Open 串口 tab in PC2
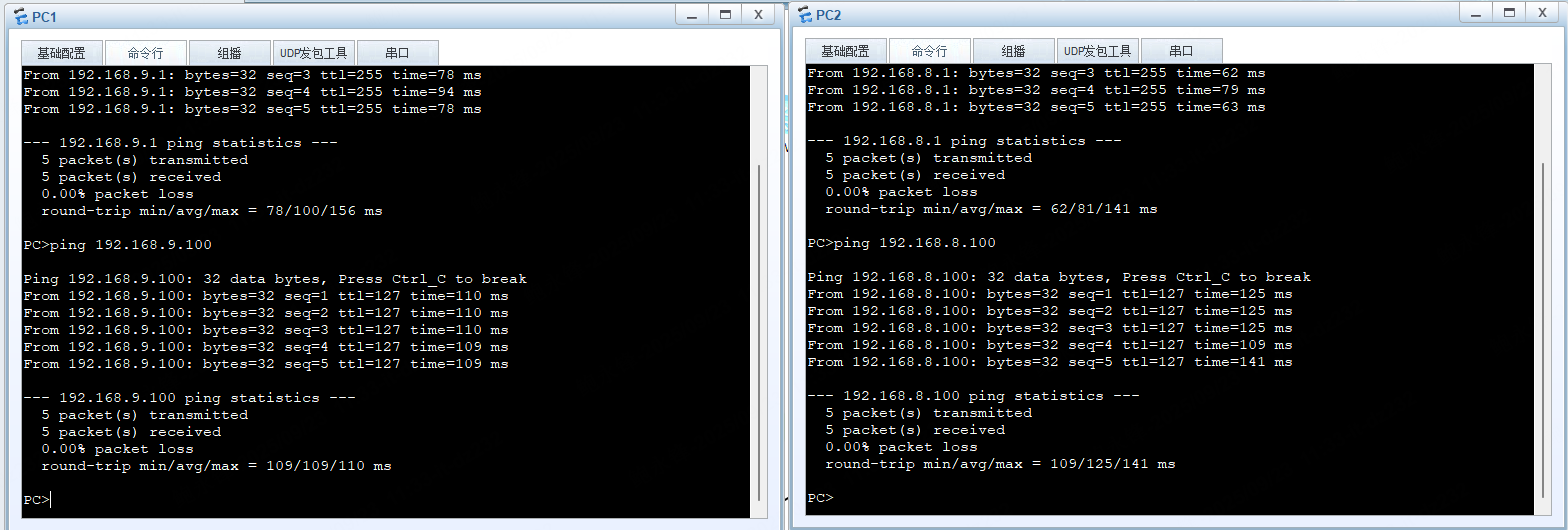1568x530 pixels. [x=1181, y=51]
